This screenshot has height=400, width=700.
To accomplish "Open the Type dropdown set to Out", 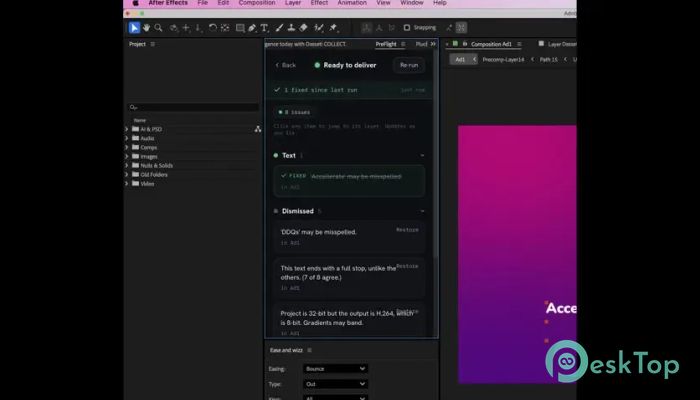I will 335,384.
